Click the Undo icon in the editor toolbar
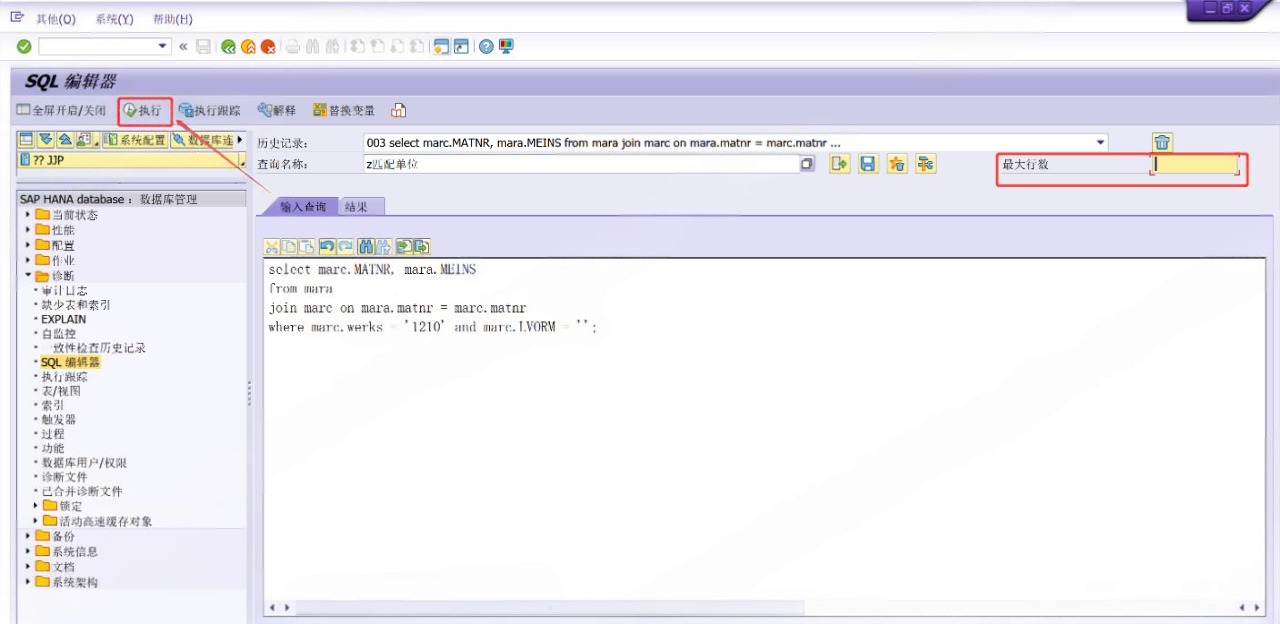Viewport: 1280px width, 624px height. (x=327, y=246)
